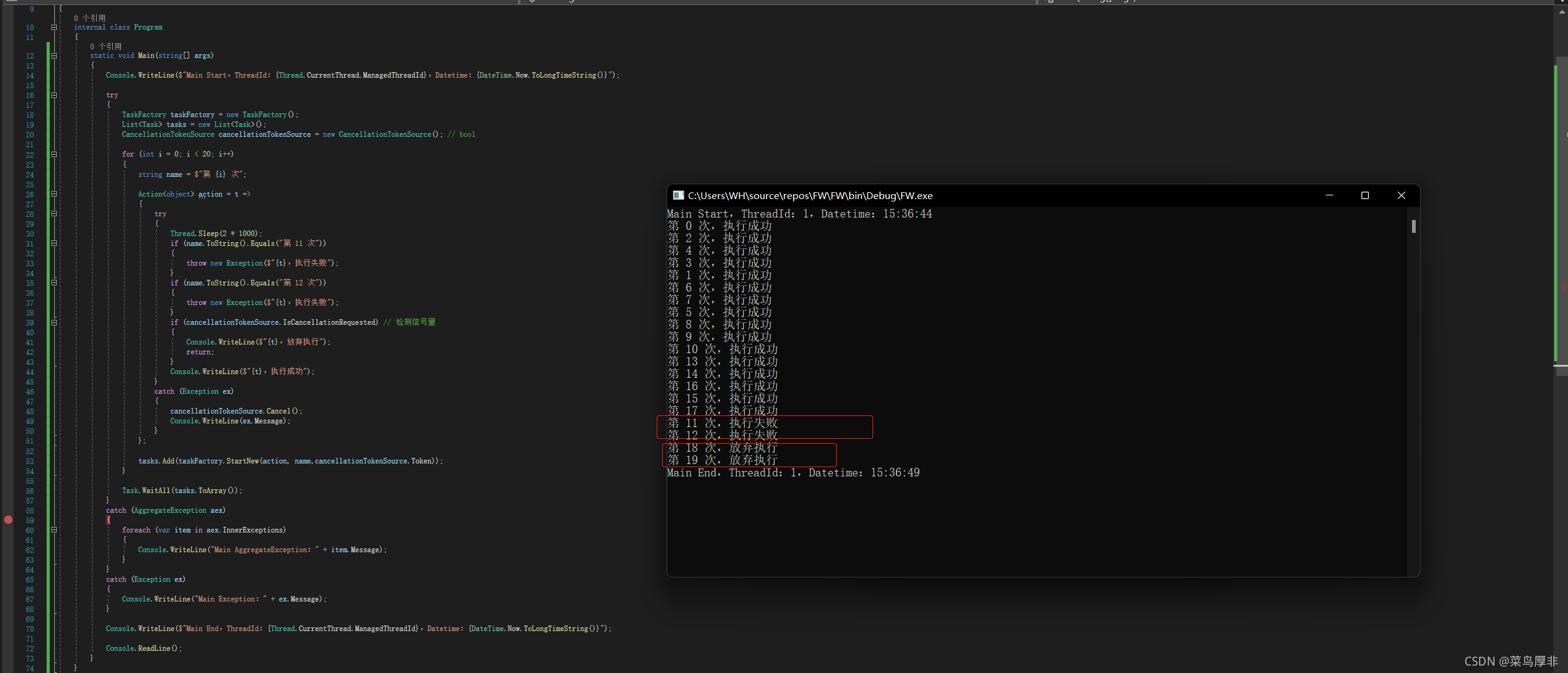Click the "Main End" Console.WriteLine statement

pos(359,629)
